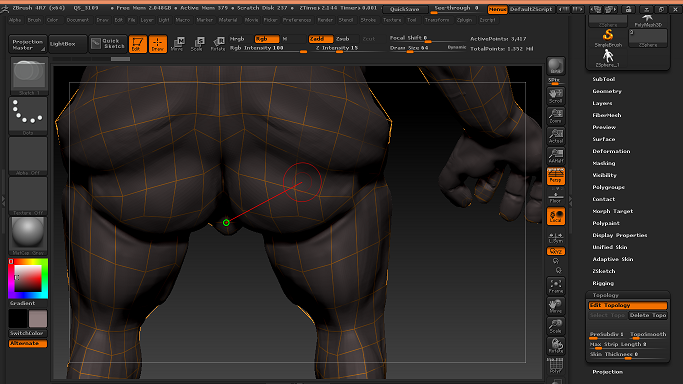Image resolution: width=683 pixels, height=384 pixels.
Task: Click the Actual size icon
Action: [x=556, y=136]
